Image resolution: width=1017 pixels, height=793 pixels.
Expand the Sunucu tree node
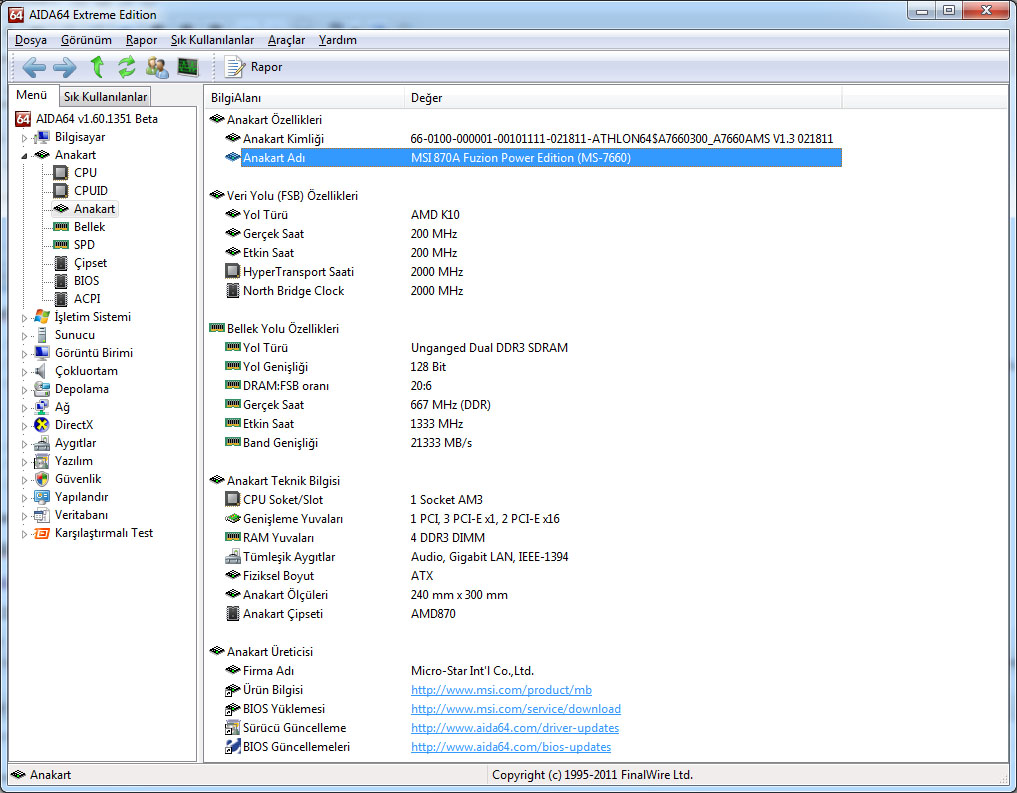coord(24,336)
